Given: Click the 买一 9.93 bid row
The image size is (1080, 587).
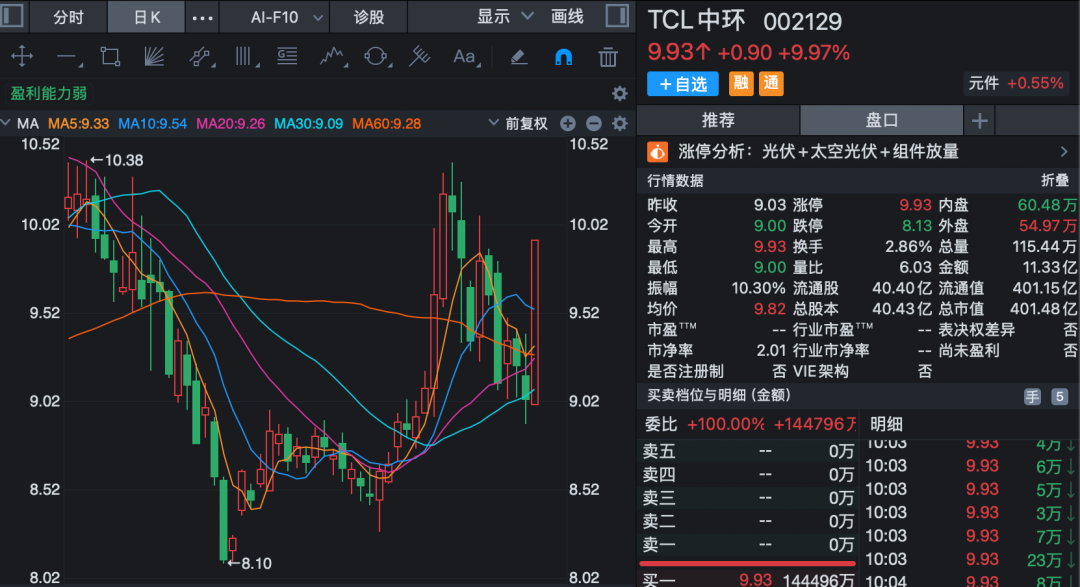Looking at the screenshot, I should pyautogui.click(x=748, y=580).
